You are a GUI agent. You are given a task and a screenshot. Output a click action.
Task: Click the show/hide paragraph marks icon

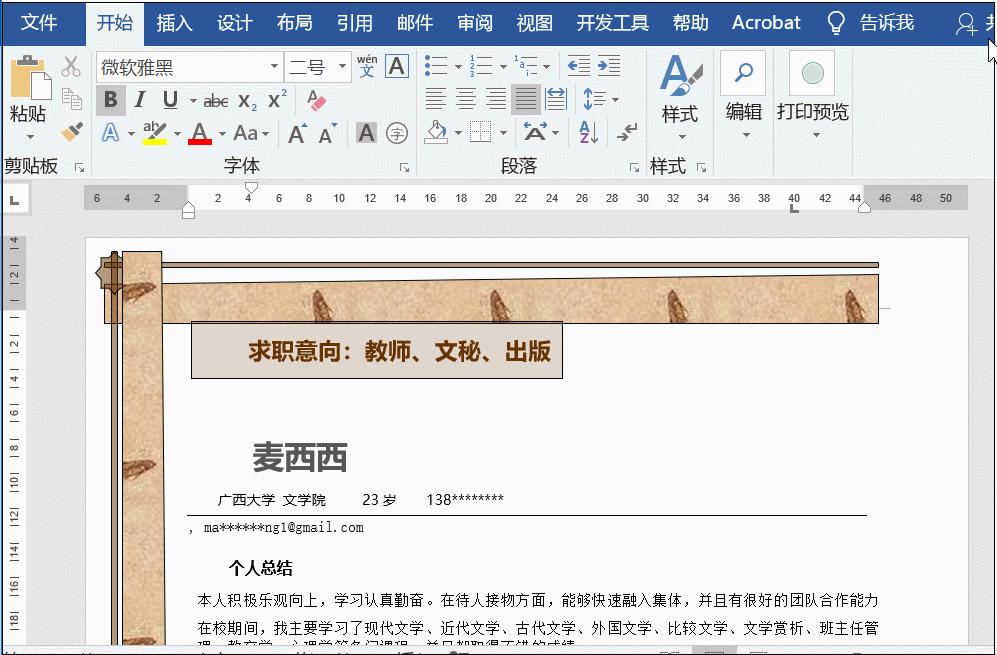tap(625, 133)
